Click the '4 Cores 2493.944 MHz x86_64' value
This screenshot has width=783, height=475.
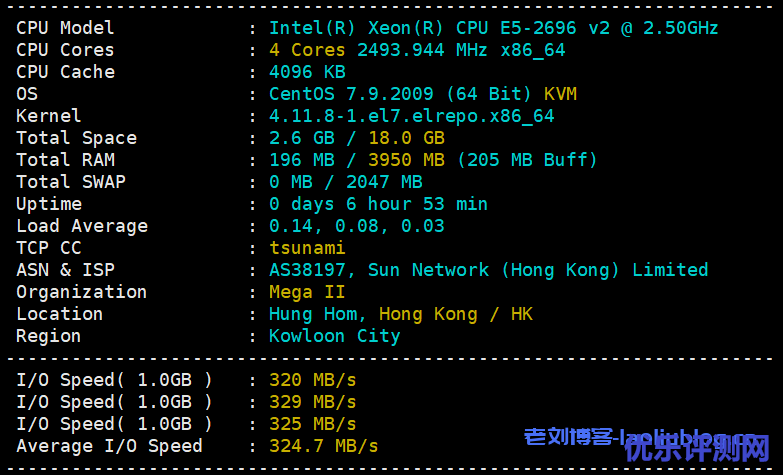pos(417,50)
